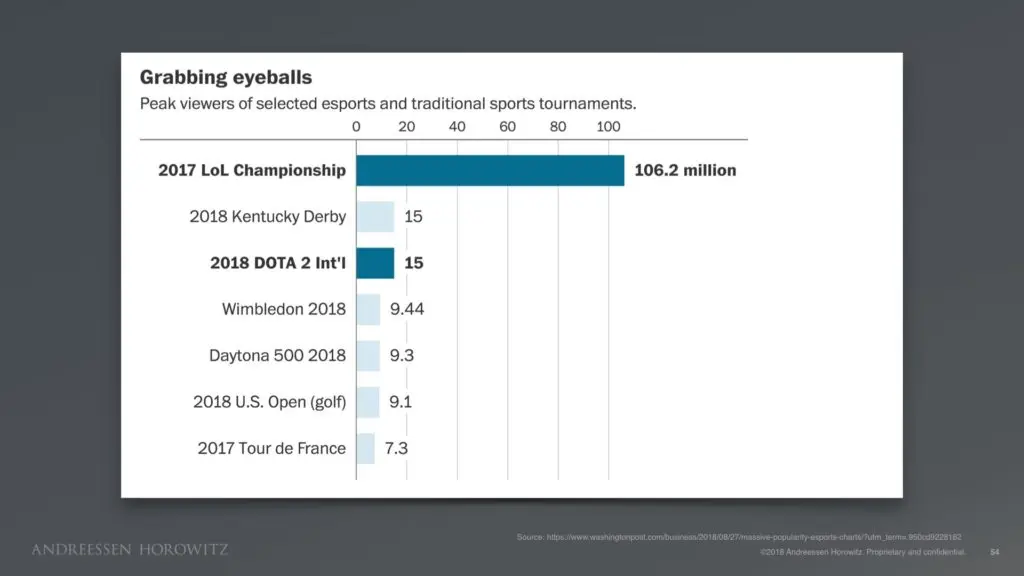
Task: Click the Wimbledon 2018 bar
Action: click(x=368, y=310)
